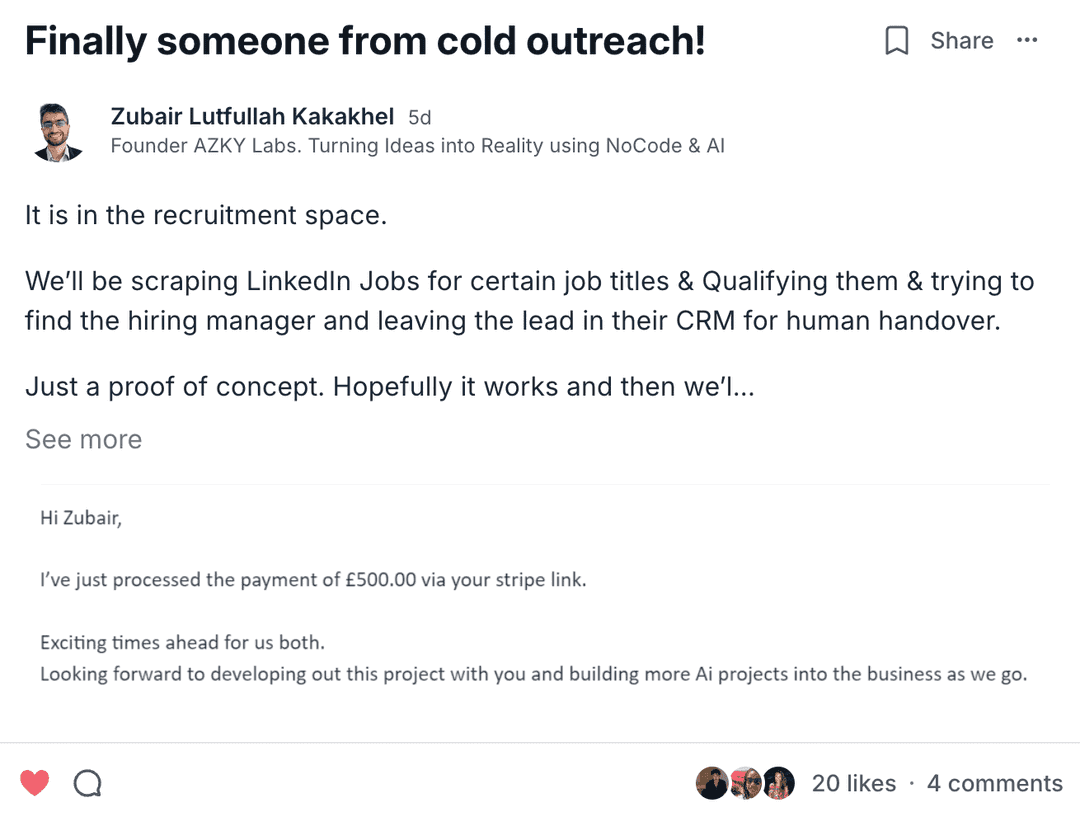This screenshot has height=816, width=1080.
Task: View the 4 comments
Action: click(x=994, y=783)
